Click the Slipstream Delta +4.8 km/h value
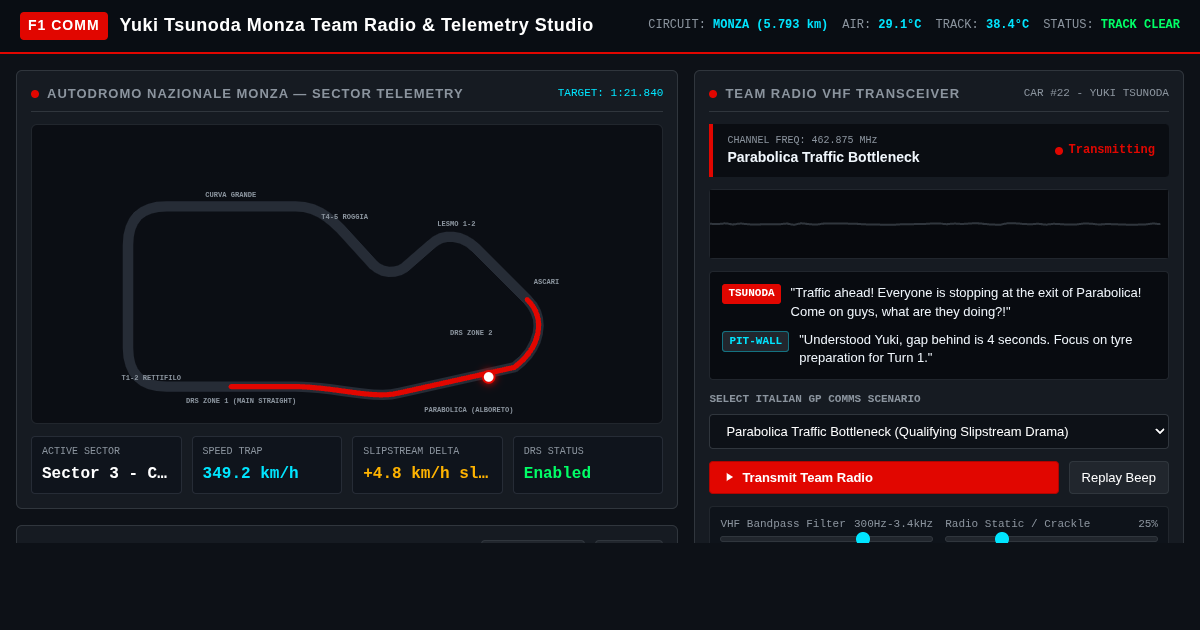The height and width of the screenshot is (630, 1200). [427, 473]
